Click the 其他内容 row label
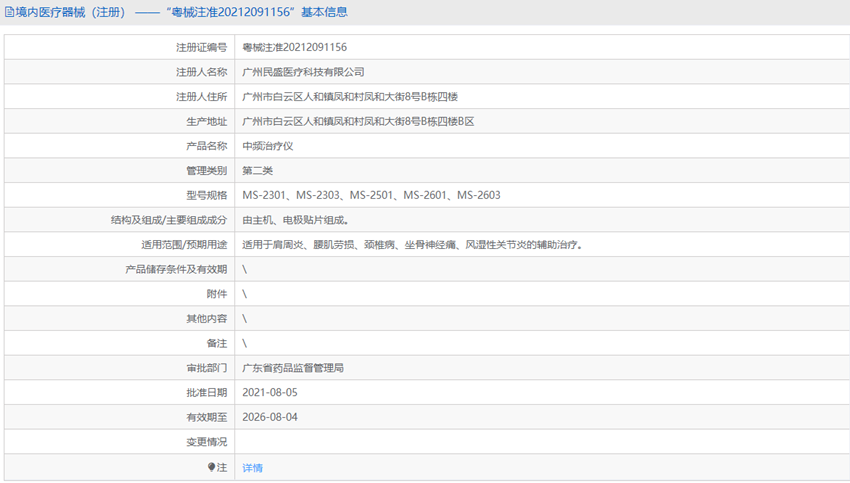Viewport: 850px width, 483px height. point(207,319)
